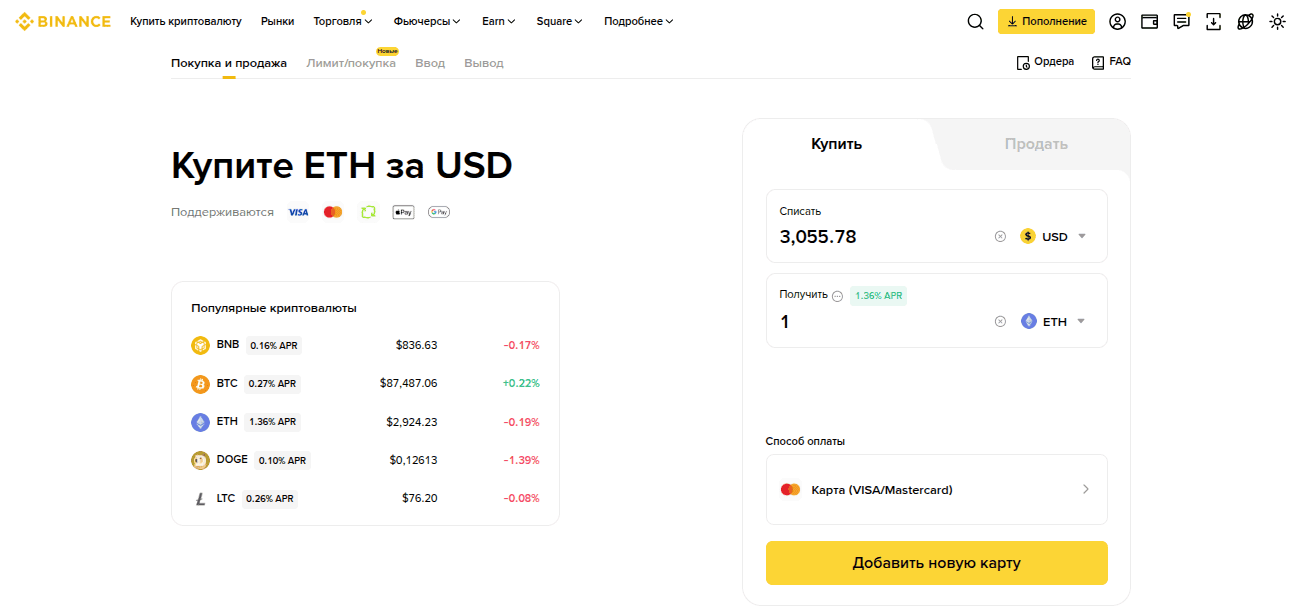The image size is (1293, 614).
Task: Click the Ордера orders icon
Action: click(x=1023, y=63)
